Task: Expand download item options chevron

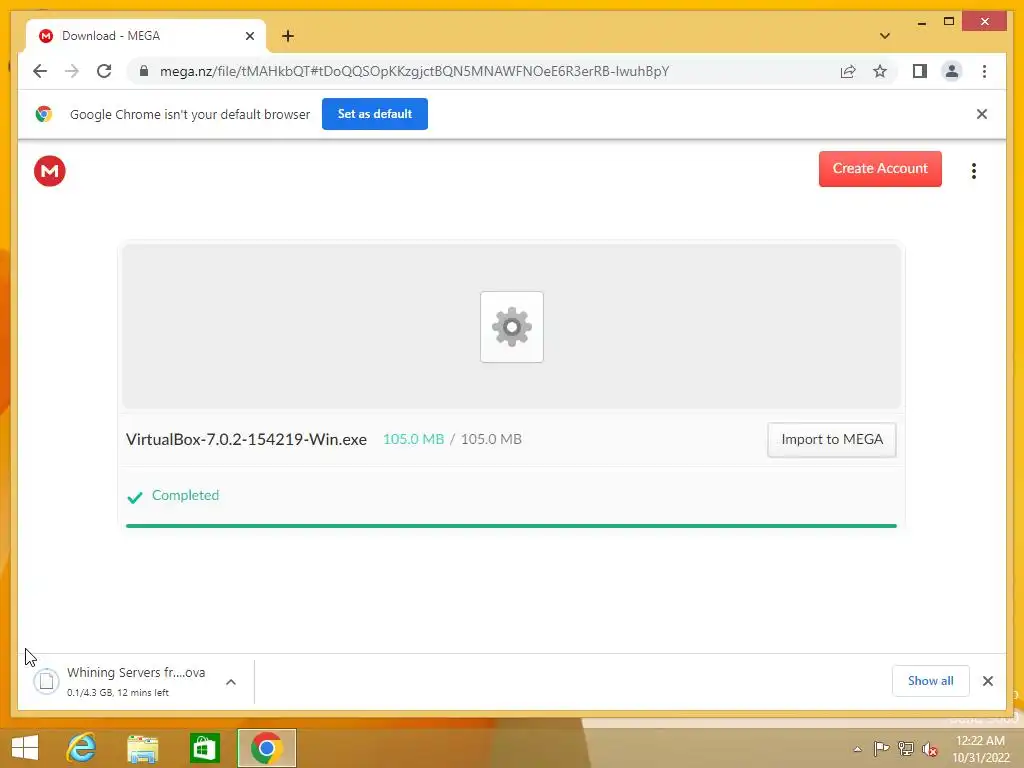Action: click(231, 682)
